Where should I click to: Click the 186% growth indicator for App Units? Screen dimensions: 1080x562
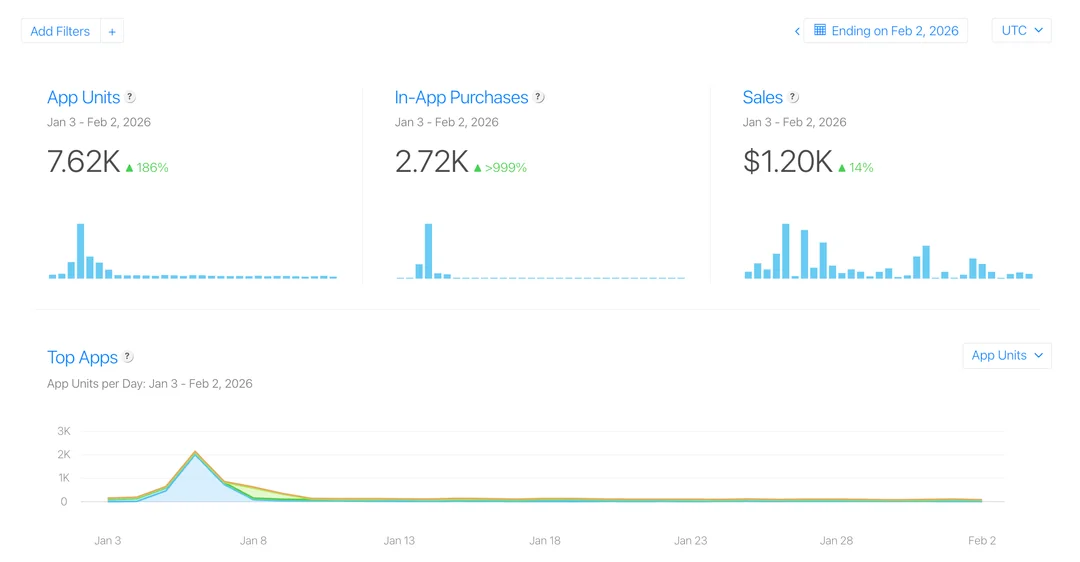pyautogui.click(x=147, y=168)
